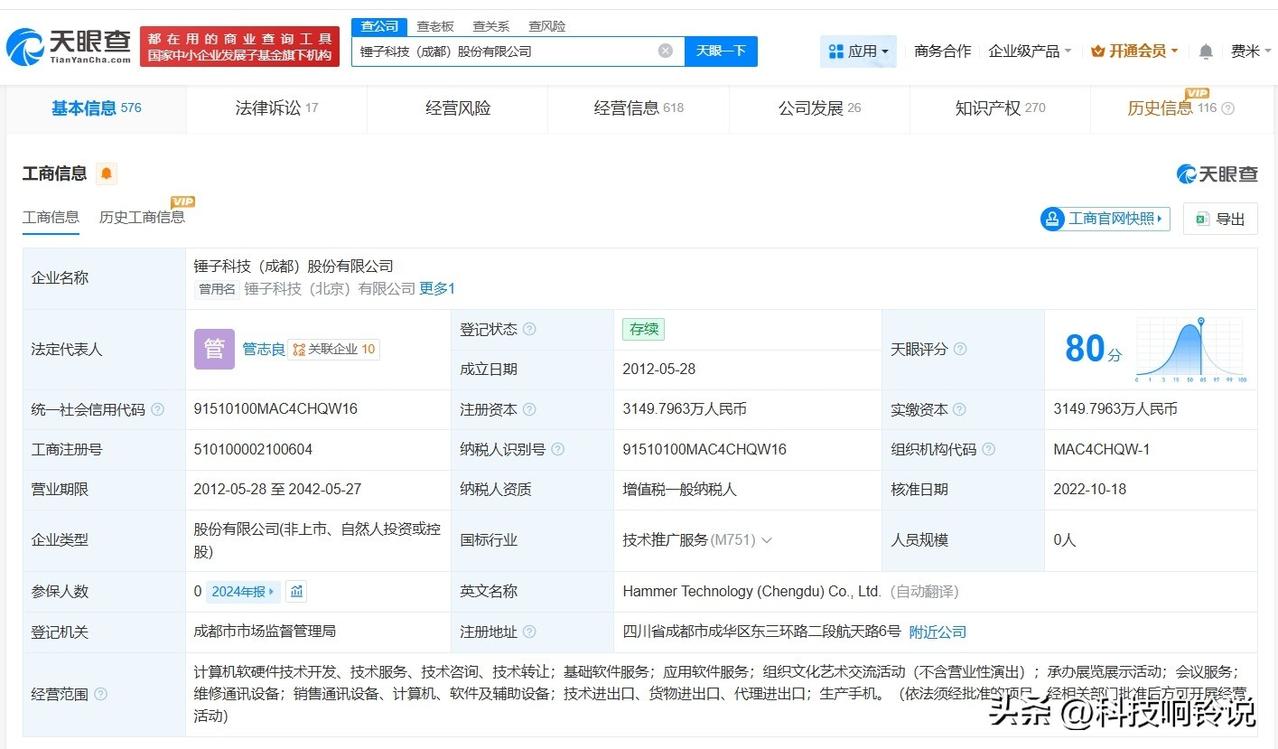Click the 导出 export button
The height and width of the screenshot is (749, 1278).
pos(1220,219)
